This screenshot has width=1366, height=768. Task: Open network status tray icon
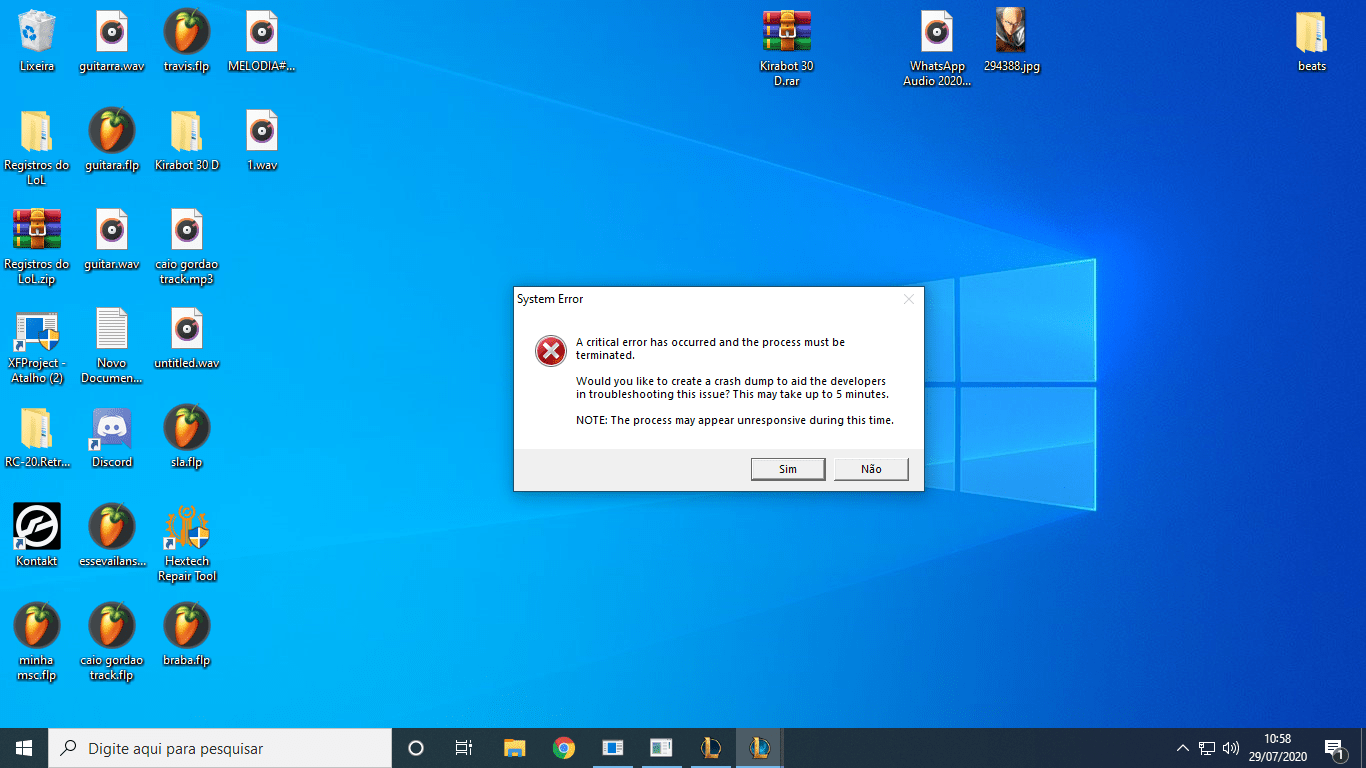[1207, 748]
